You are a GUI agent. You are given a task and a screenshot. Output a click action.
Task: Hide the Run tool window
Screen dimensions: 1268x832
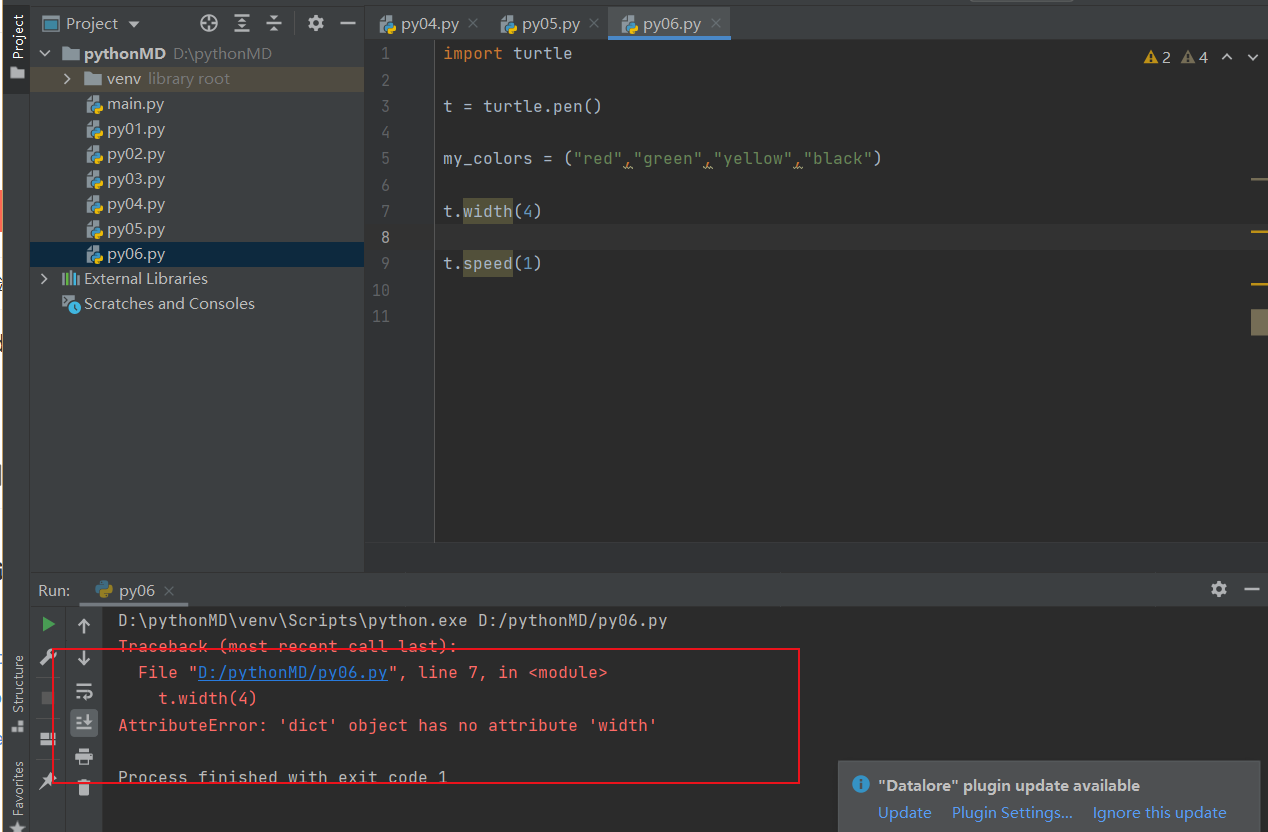click(1251, 589)
